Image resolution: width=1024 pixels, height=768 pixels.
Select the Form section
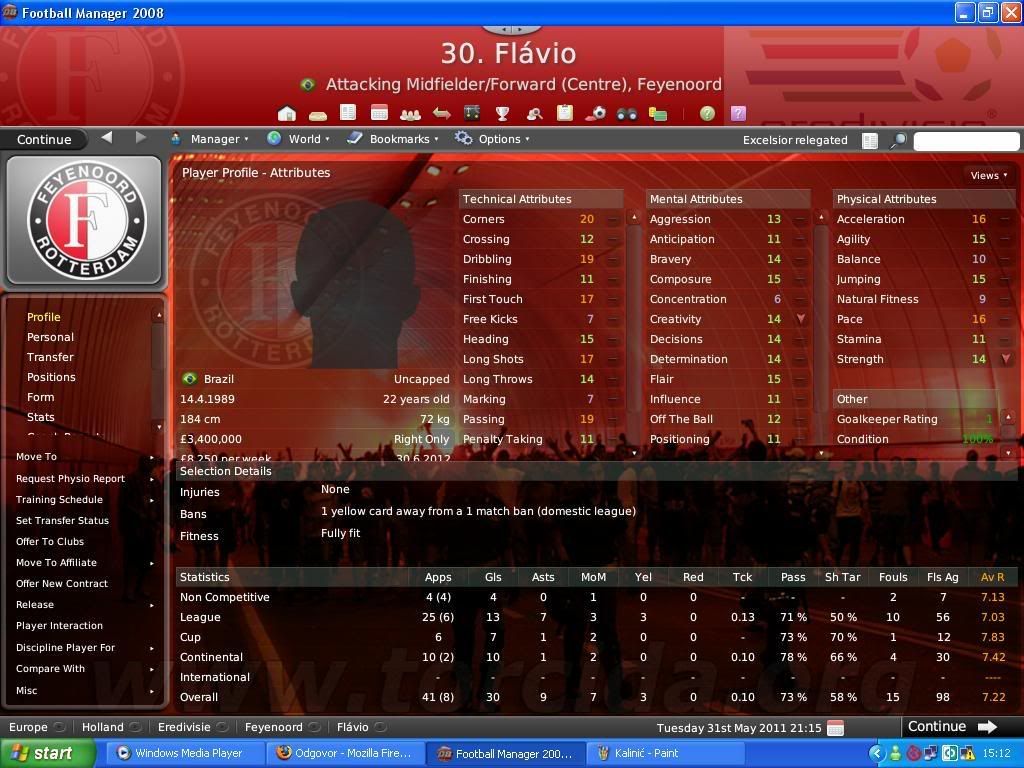click(x=40, y=397)
